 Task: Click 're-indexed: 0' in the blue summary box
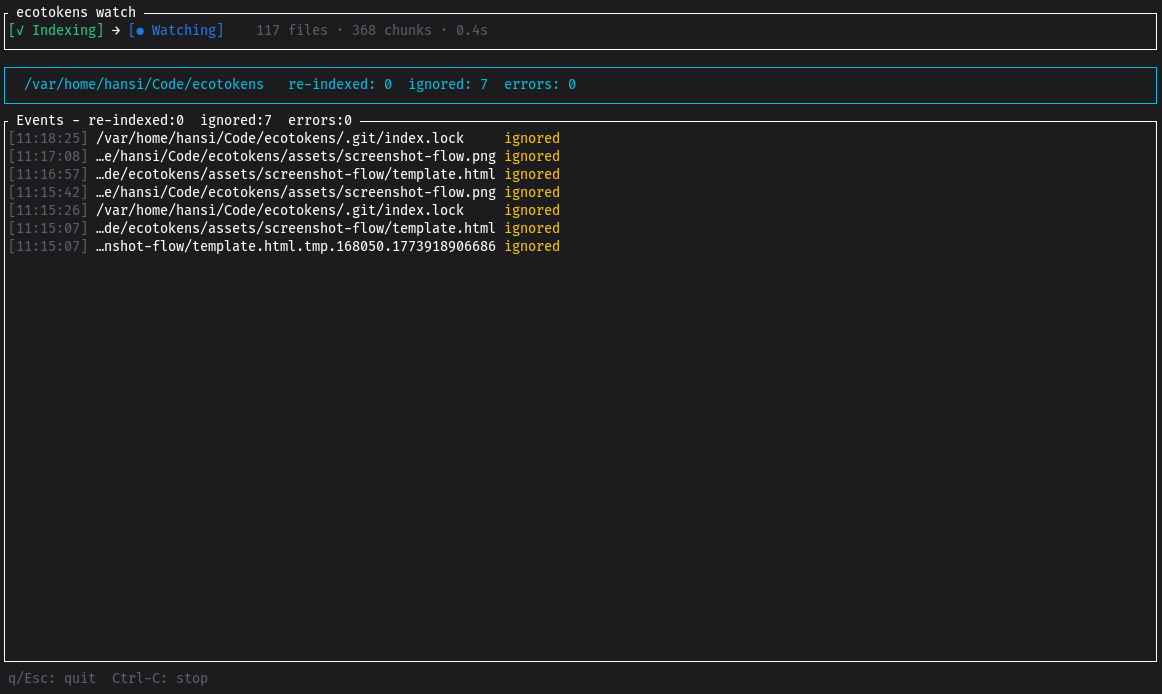click(340, 85)
